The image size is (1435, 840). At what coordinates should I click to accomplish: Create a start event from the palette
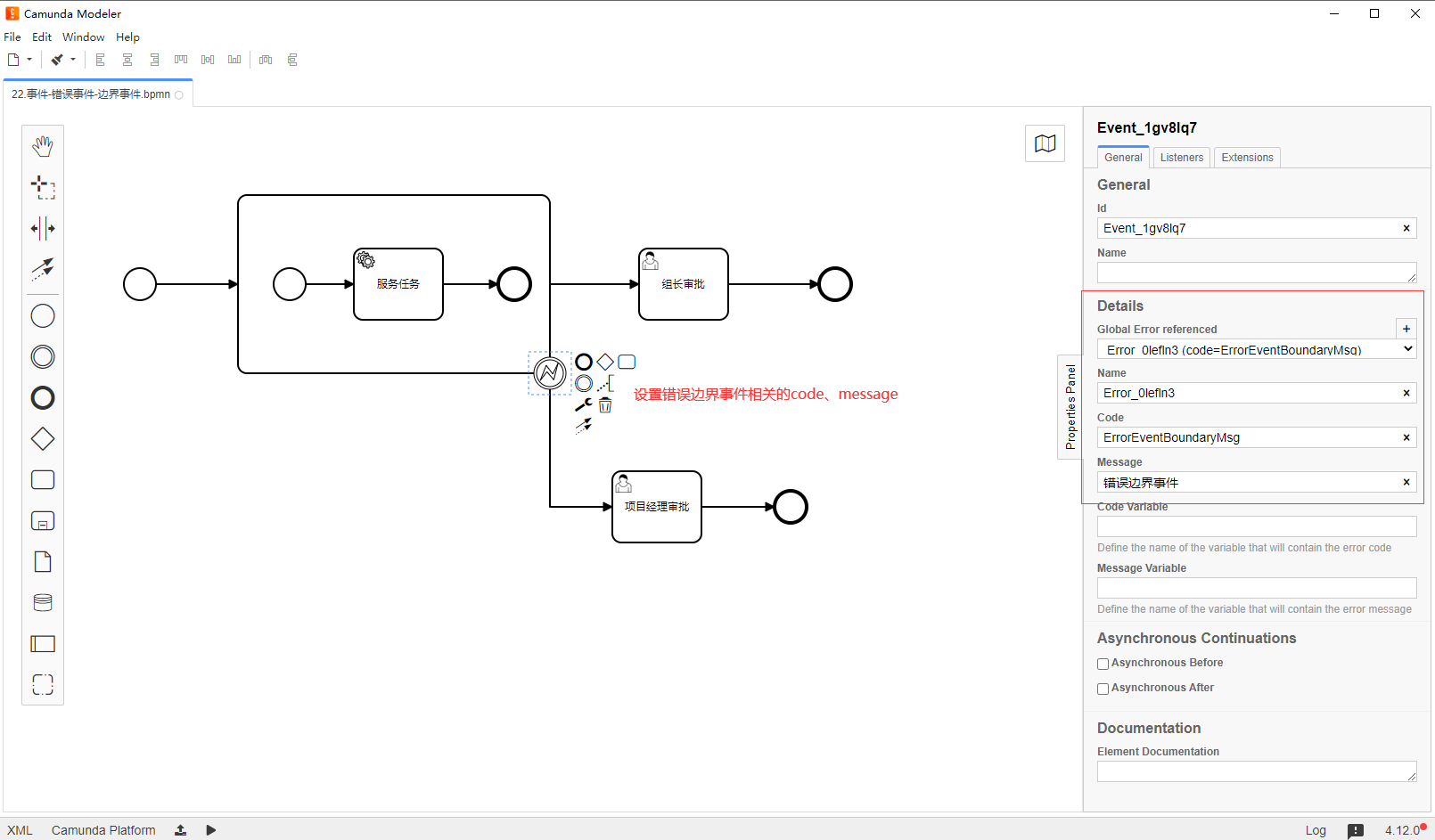(x=43, y=316)
